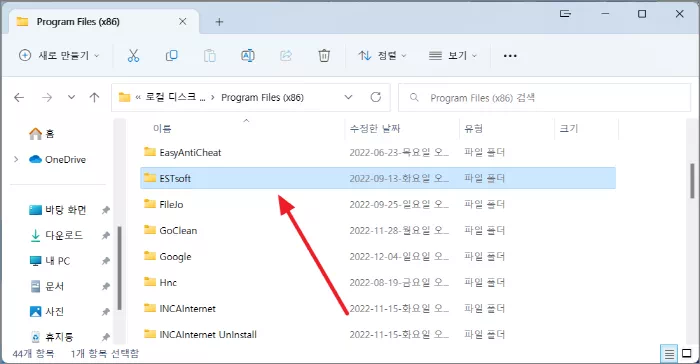The width and height of the screenshot is (700, 364).
Task: Select OneDrive in navigation pane
Action: [x=57, y=159]
